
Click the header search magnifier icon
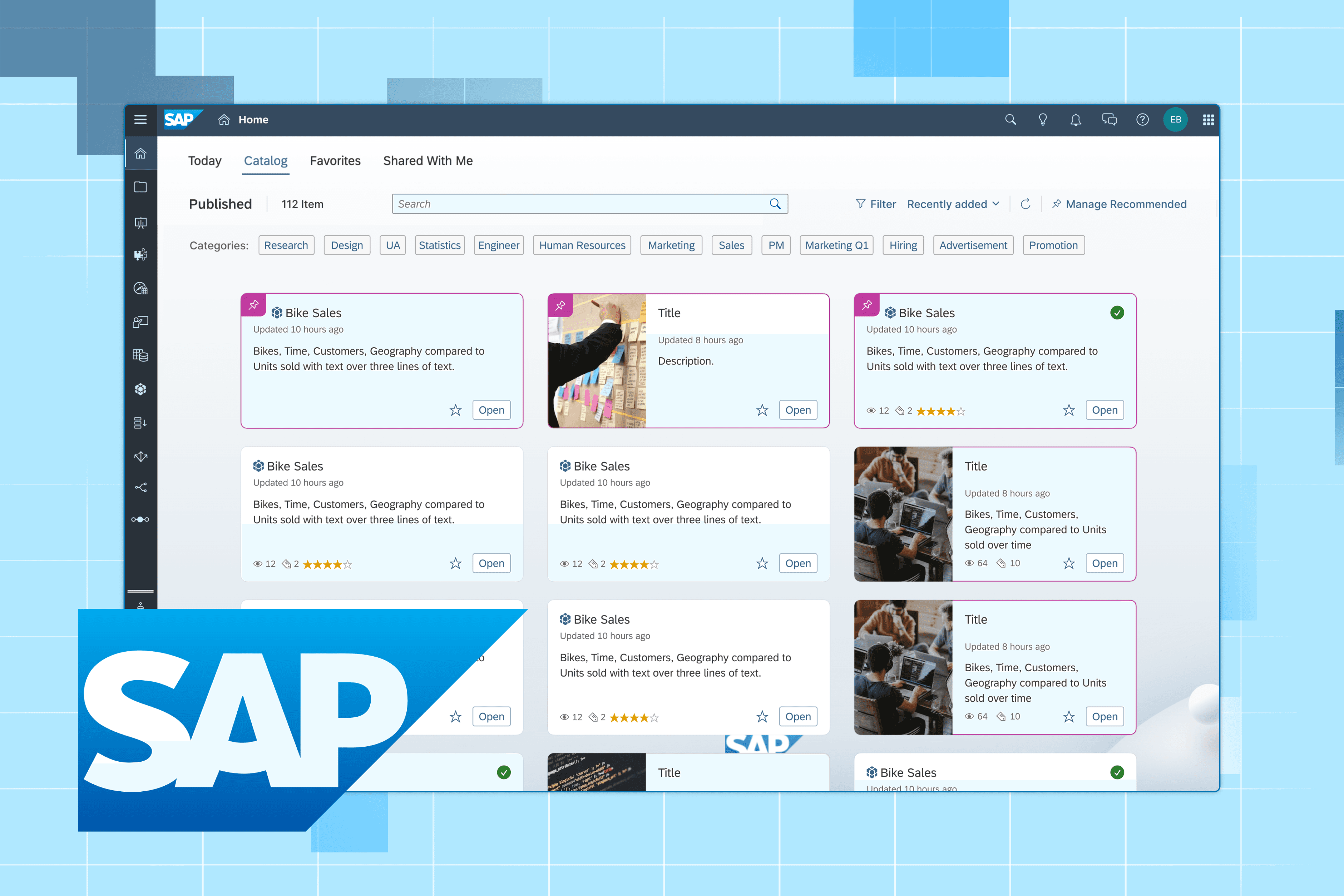coord(1010,119)
